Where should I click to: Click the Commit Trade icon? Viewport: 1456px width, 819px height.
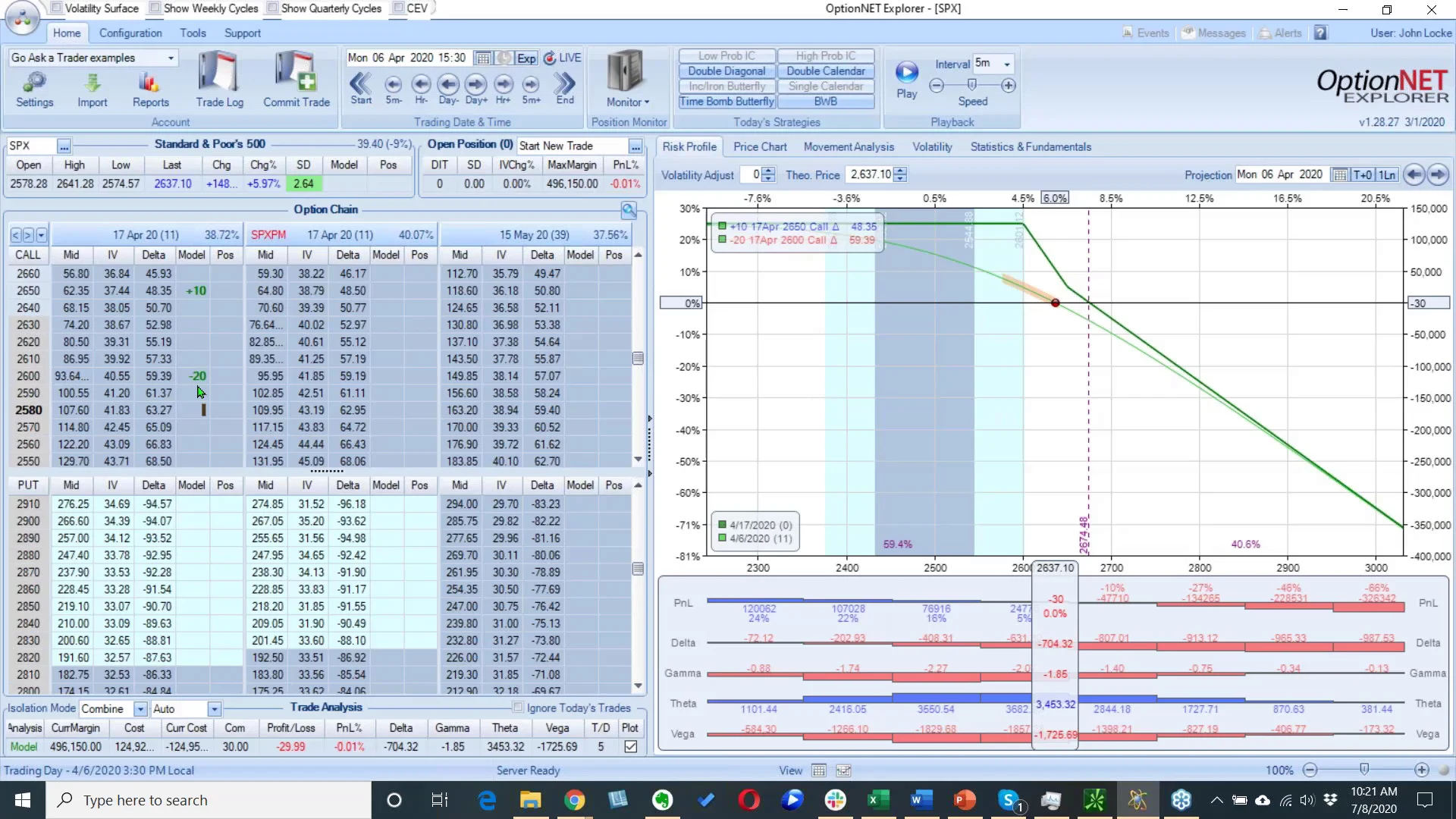point(297,80)
